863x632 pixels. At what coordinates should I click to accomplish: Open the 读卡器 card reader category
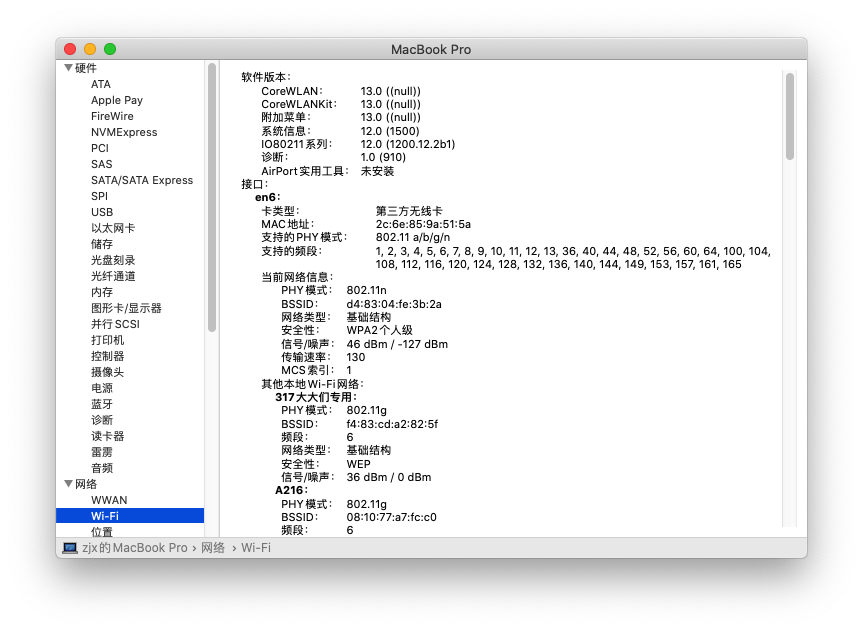click(107, 435)
